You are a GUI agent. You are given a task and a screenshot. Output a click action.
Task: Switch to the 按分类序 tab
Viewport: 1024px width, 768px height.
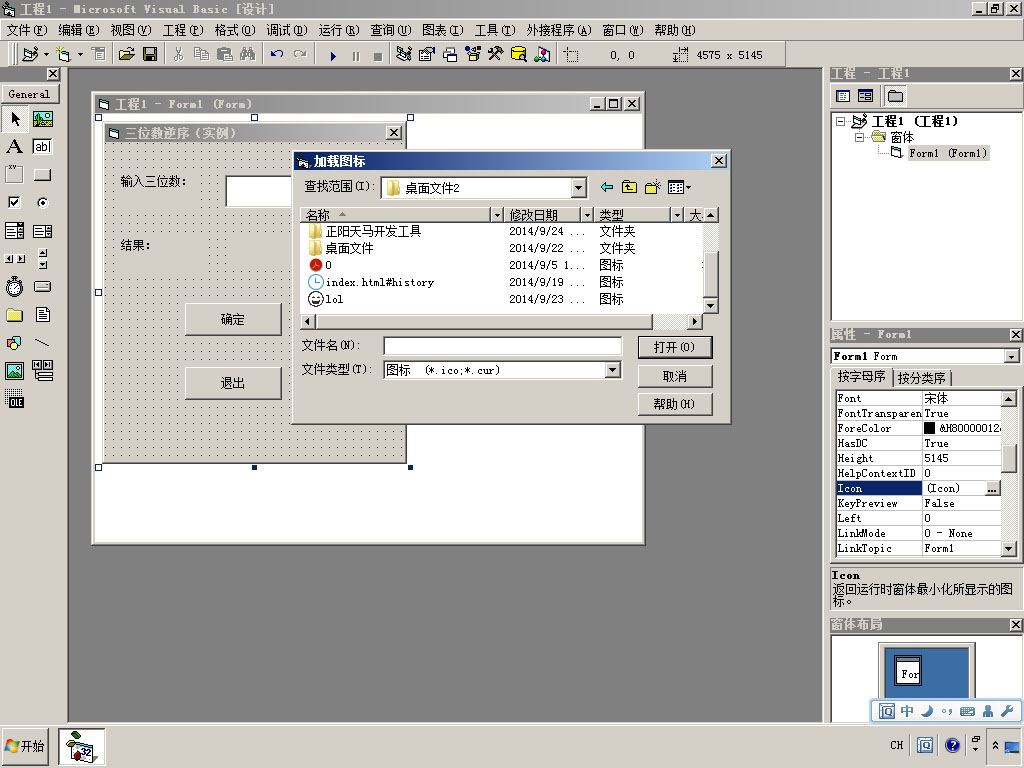point(921,378)
